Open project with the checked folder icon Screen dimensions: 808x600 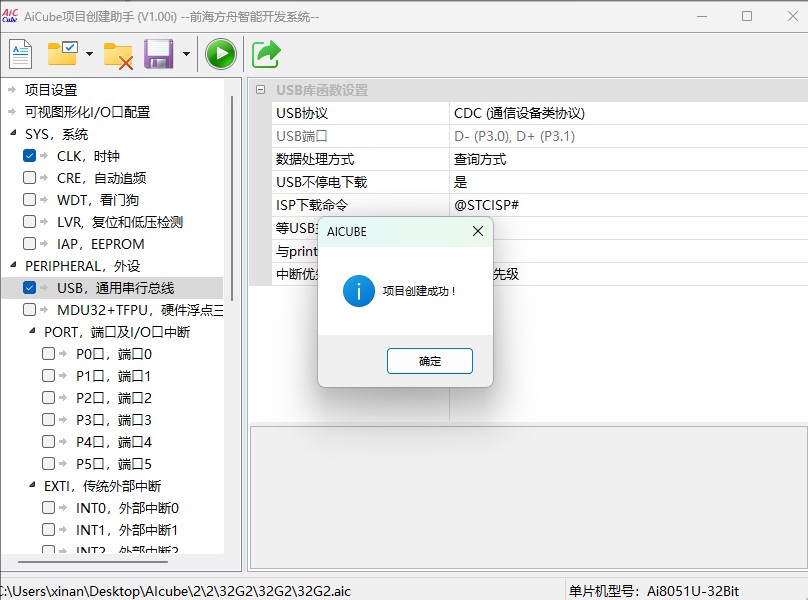[x=62, y=54]
